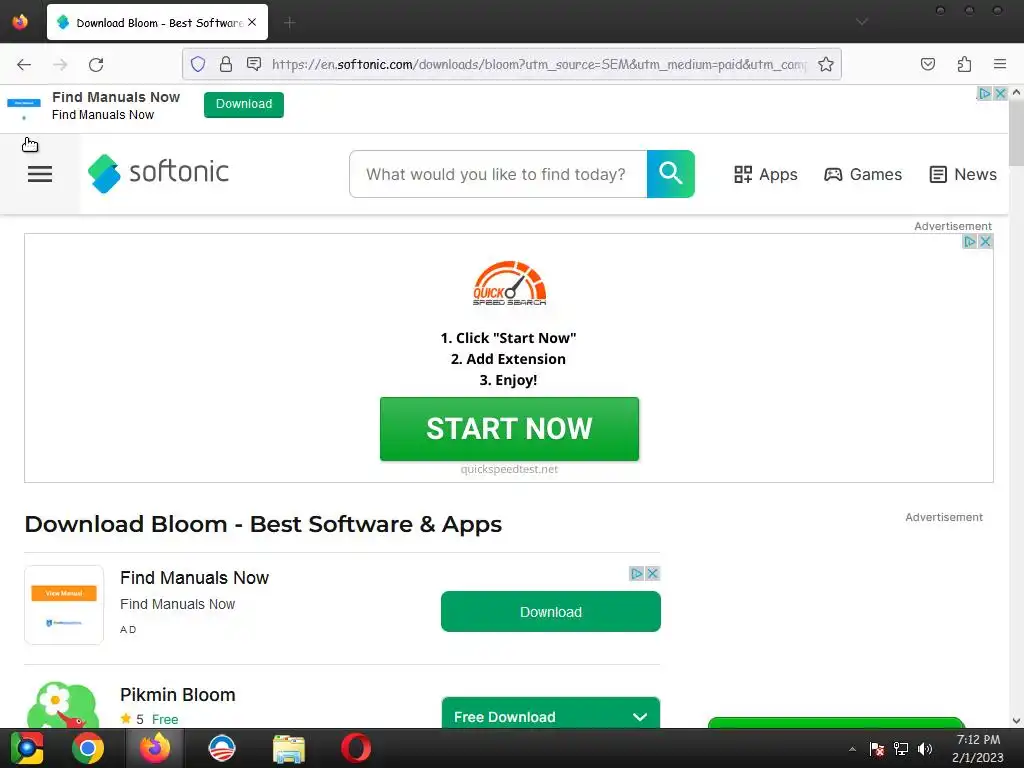Click the top banner's green Download button
The image size is (1024, 768).
(x=244, y=104)
